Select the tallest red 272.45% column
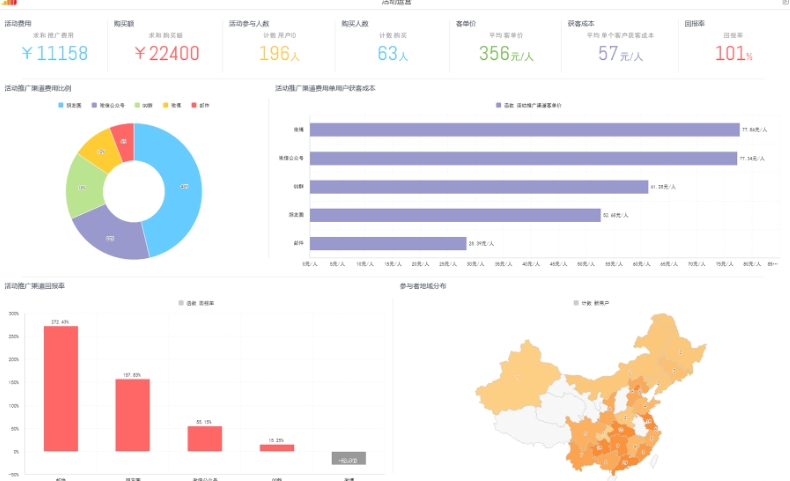 point(61,388)
